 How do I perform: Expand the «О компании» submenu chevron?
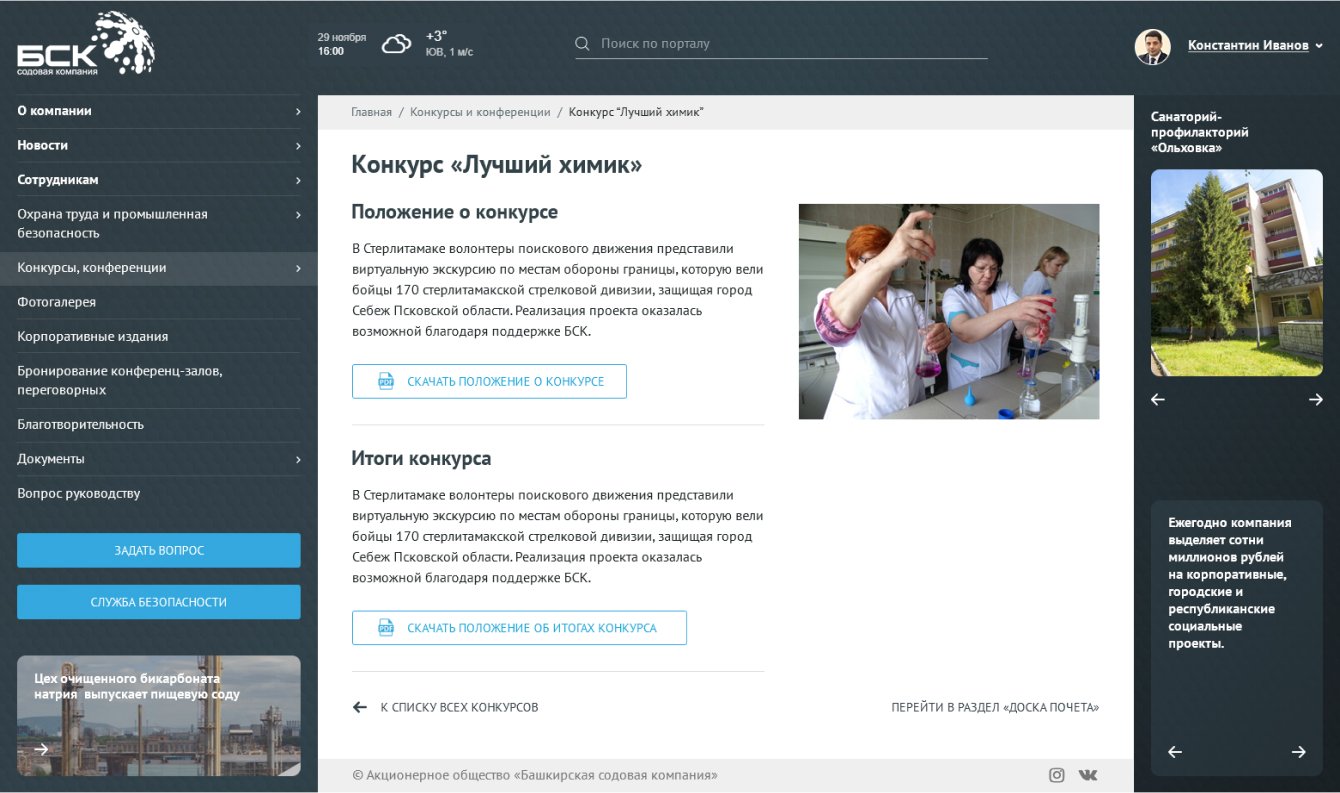pyautogui.click(x=298, y=111)
